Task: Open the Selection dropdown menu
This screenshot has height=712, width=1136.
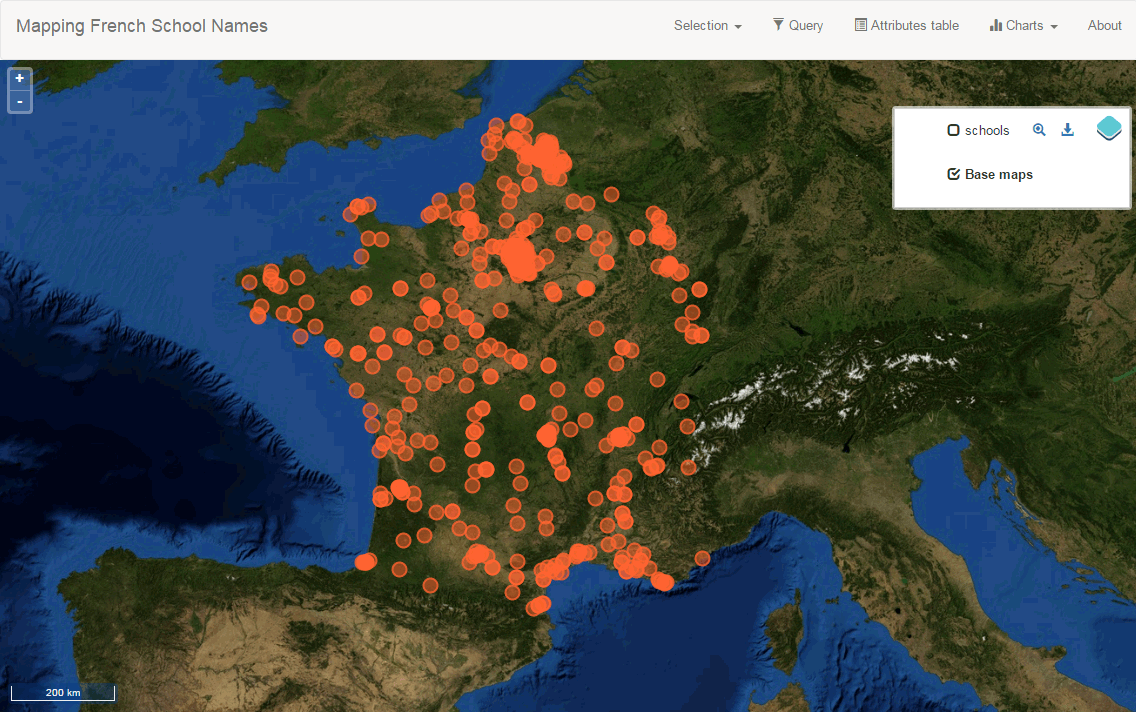Action: pos(707,26)
